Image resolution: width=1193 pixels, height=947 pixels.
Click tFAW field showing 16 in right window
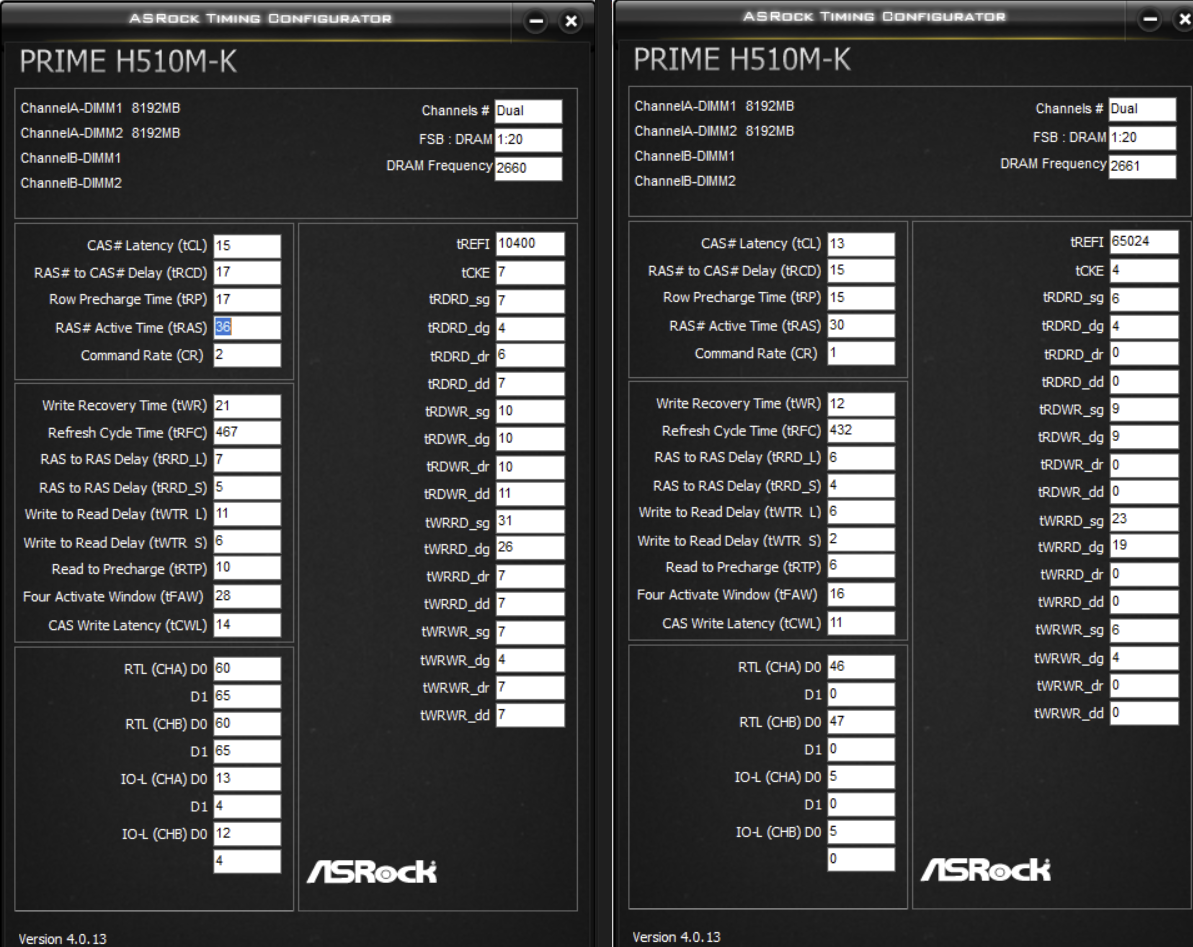[x=861, y=594]
